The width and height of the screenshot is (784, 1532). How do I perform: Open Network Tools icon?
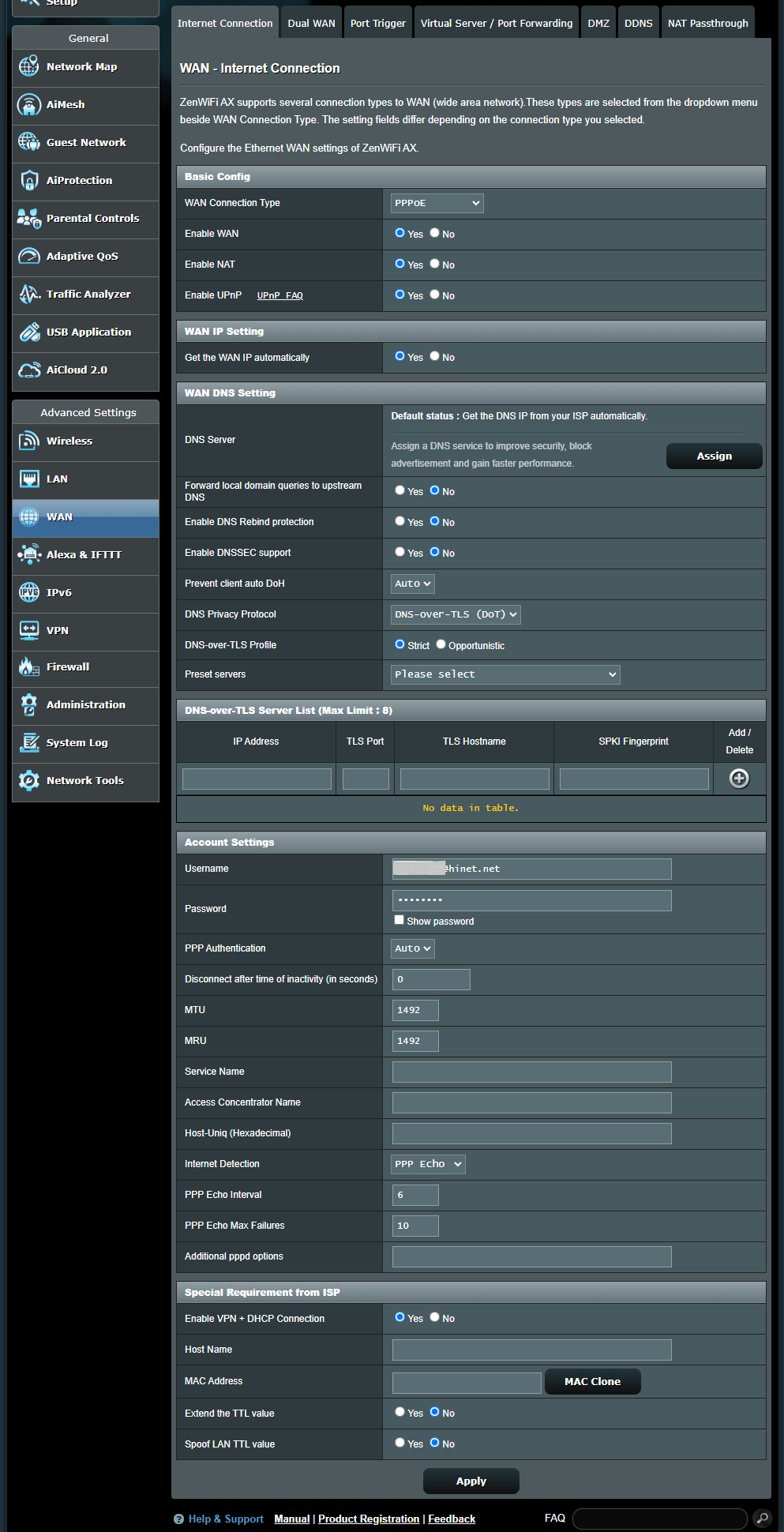point(29,780)
